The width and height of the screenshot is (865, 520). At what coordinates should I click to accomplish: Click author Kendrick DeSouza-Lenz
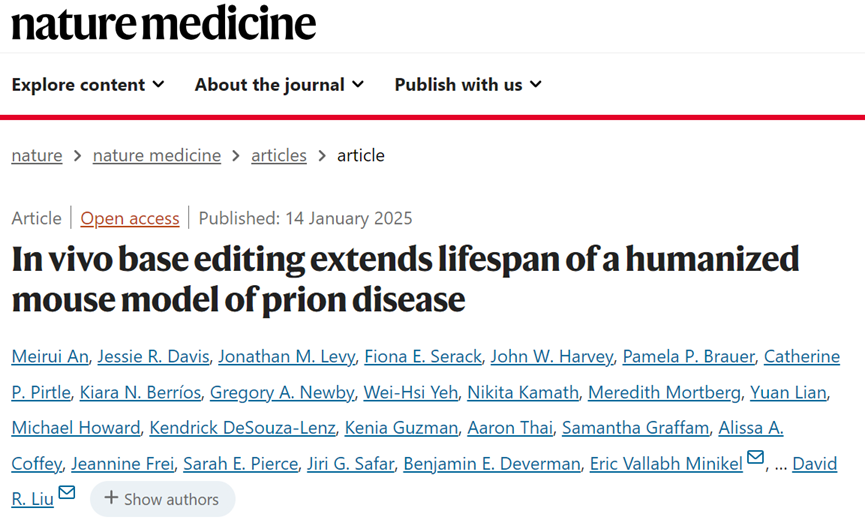click(242, 428)
